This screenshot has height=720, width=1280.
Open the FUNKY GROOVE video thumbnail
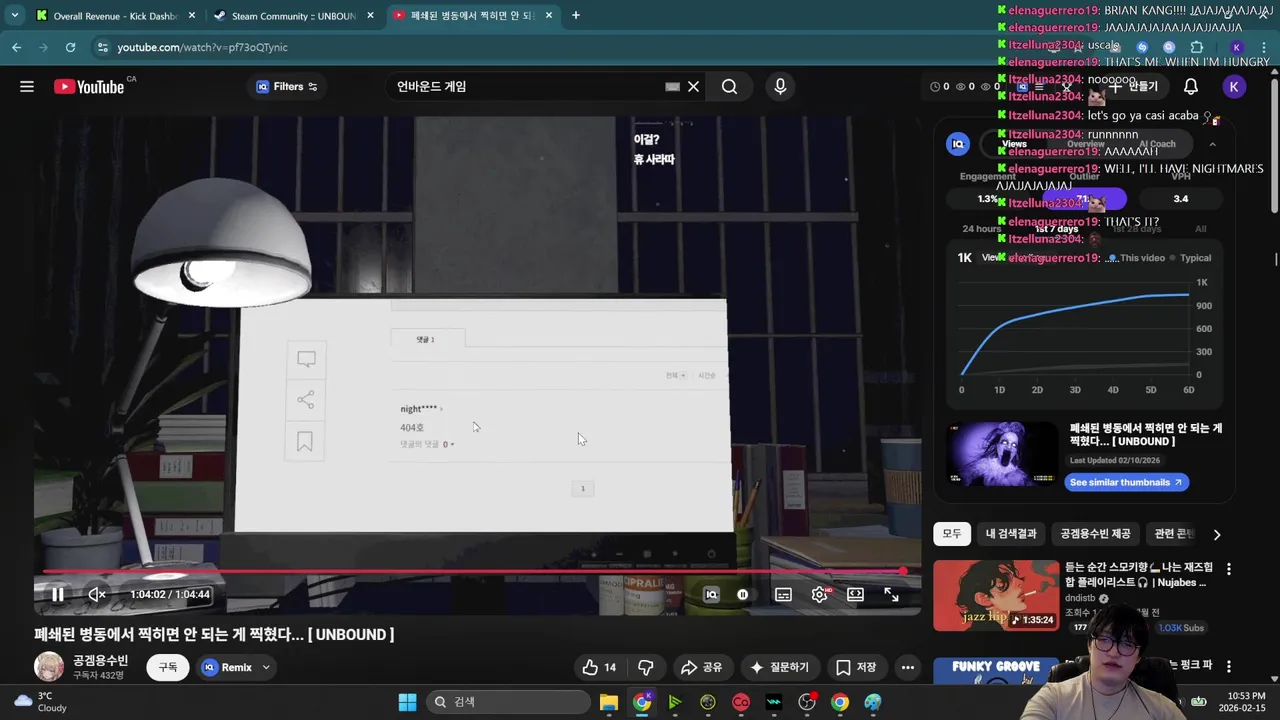[x=996, y=670]
